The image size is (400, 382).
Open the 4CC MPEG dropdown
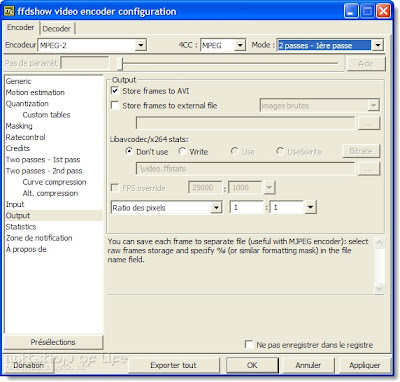[x=240, y=45]
